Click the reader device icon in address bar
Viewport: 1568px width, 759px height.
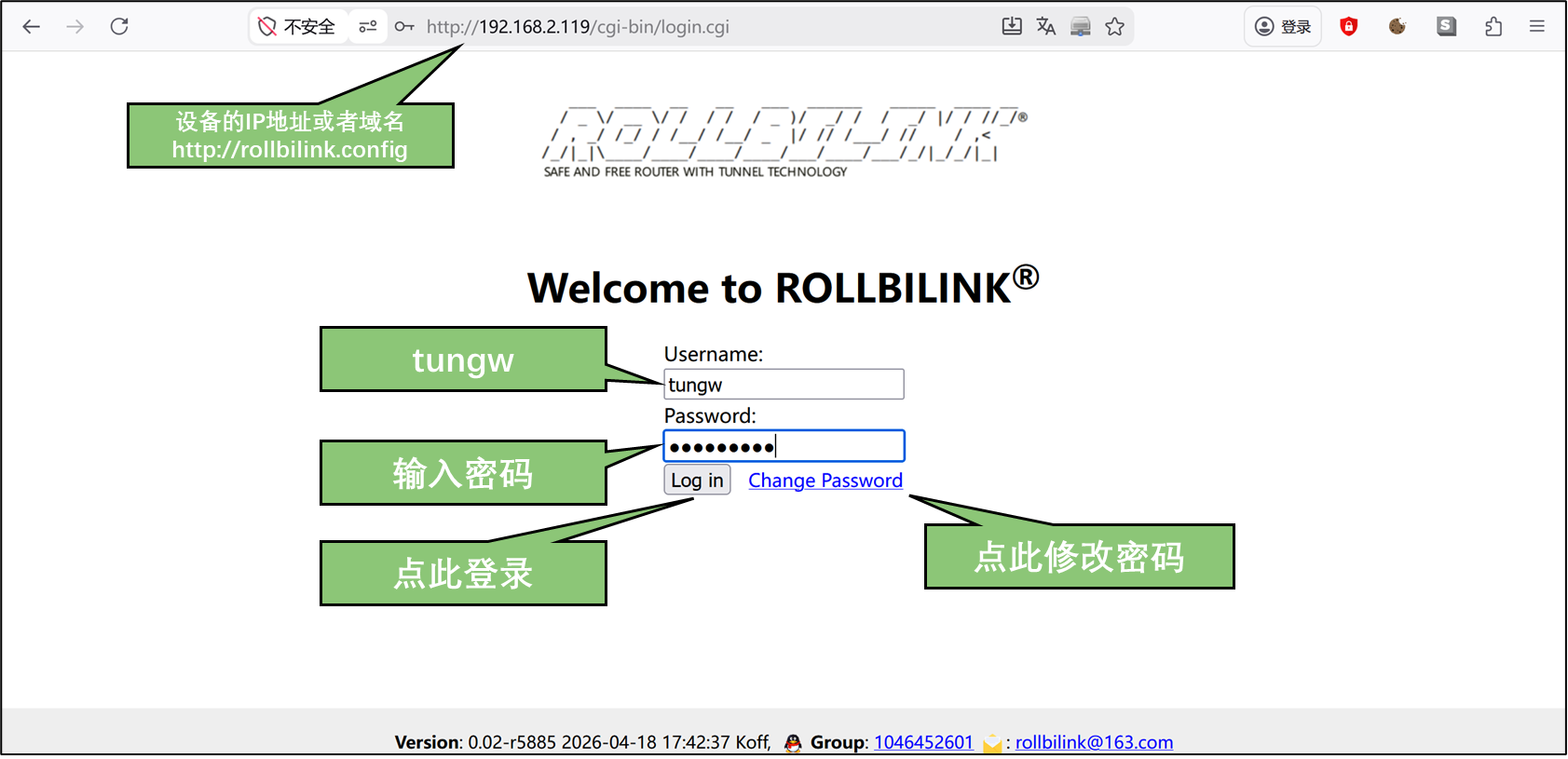pos(1081,26)
